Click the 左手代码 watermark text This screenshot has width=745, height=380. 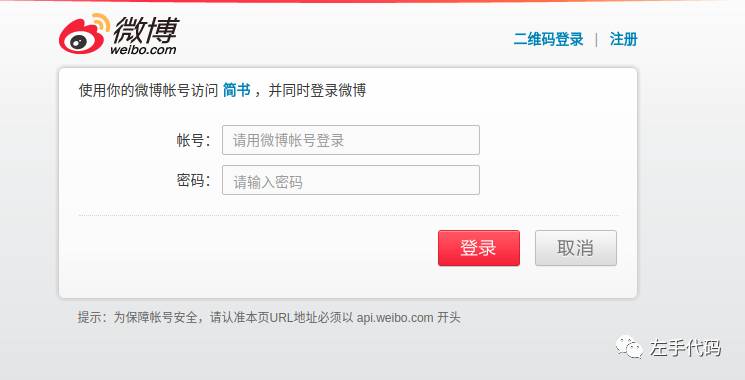tap(685, 348)
